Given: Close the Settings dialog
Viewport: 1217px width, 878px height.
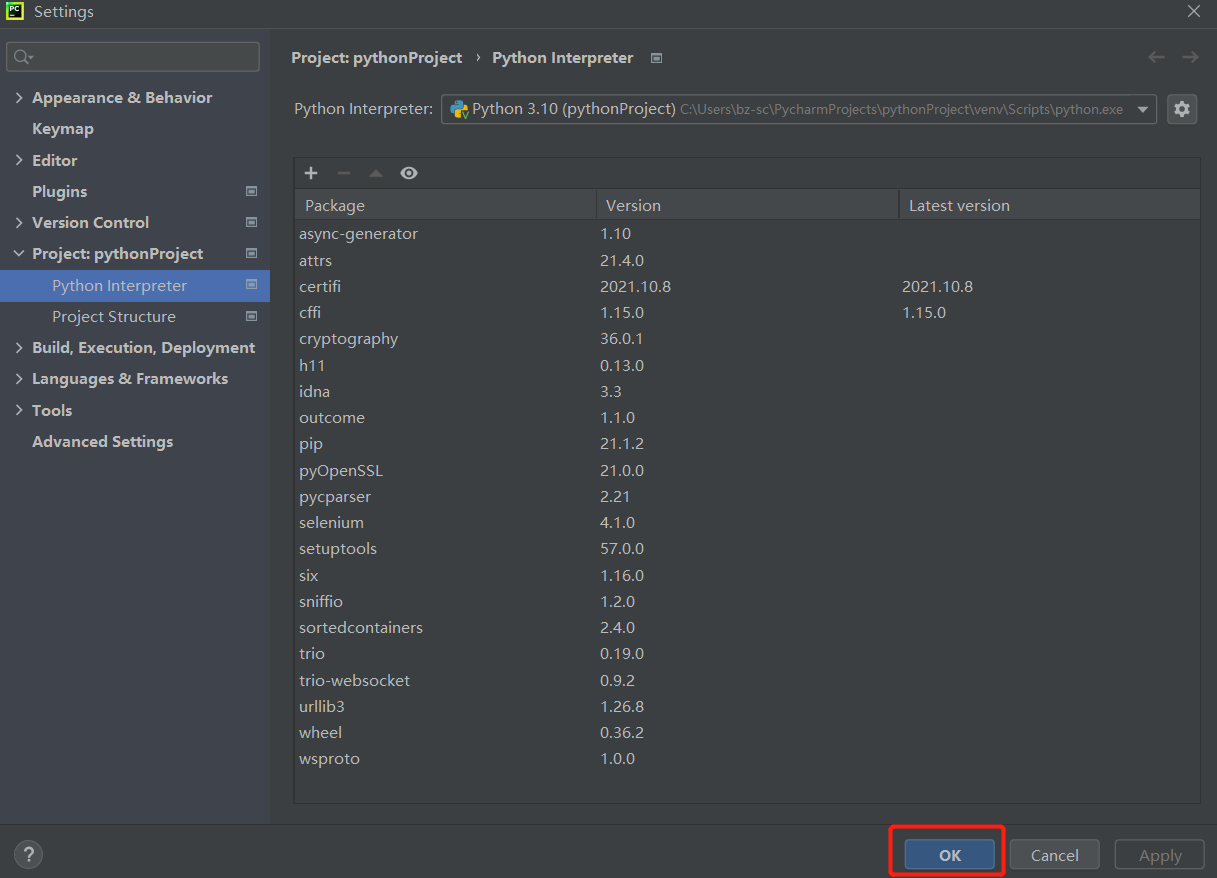Looking at the screenshot, I should point(1194,12).
